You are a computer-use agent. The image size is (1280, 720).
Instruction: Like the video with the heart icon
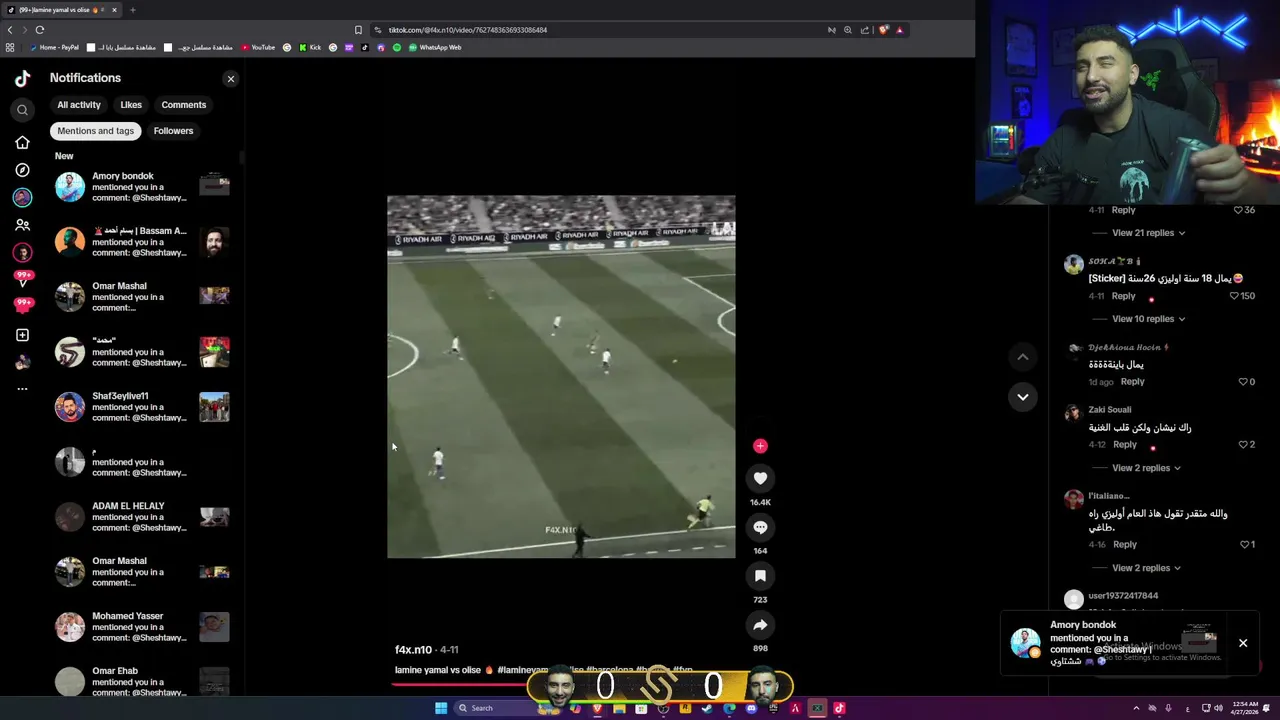tap(760, 478)
